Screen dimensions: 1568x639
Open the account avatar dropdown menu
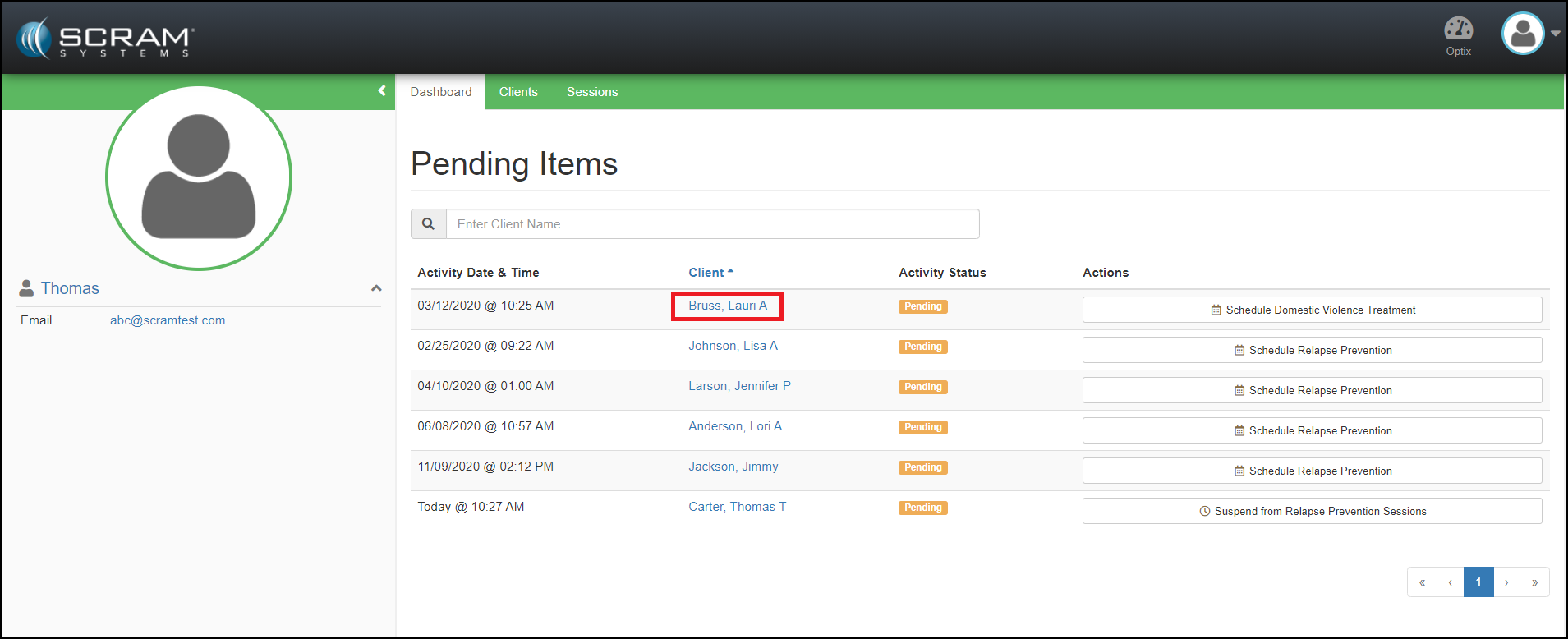(x=1530, y=34)
